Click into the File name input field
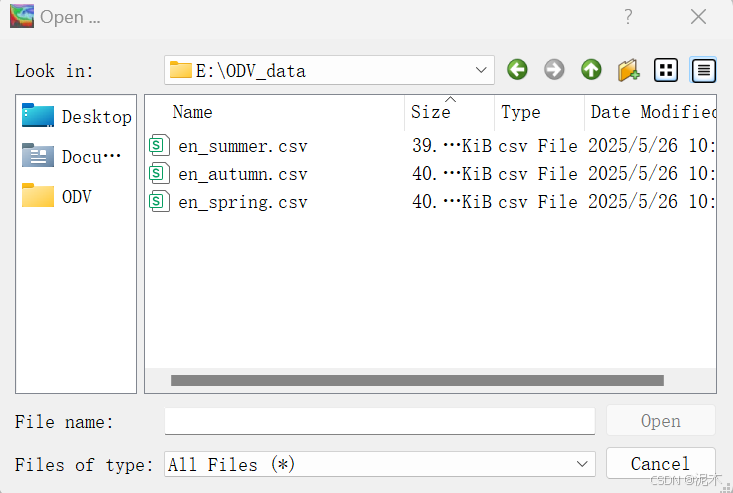The width and height of the screenshot is (733, 493). click(x=380, y=421)
